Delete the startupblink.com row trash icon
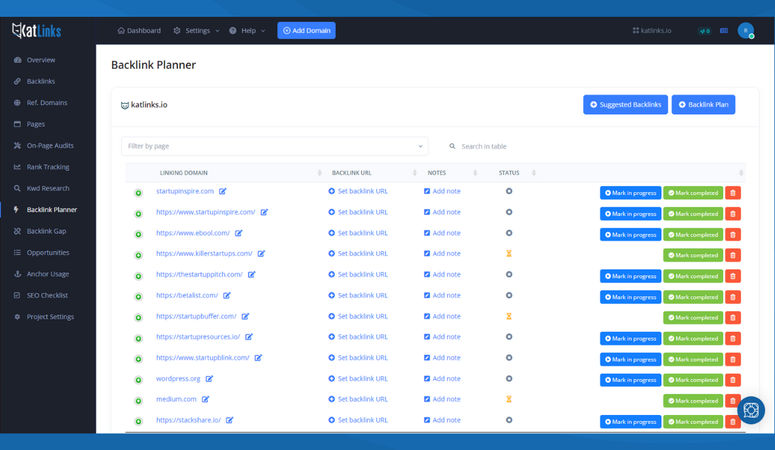775x450 pixels. pyautogui.click(x=733, y=360)
